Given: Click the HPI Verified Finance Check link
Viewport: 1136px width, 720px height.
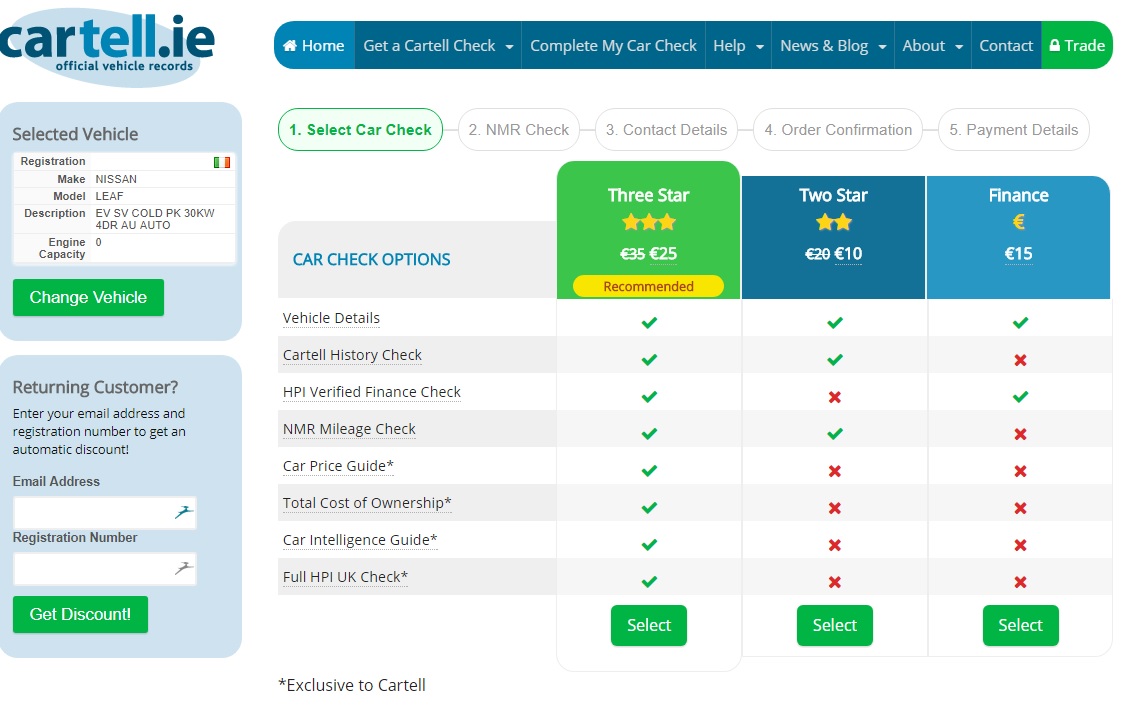Looking at the screenshot, I should (x=372, y=392).
